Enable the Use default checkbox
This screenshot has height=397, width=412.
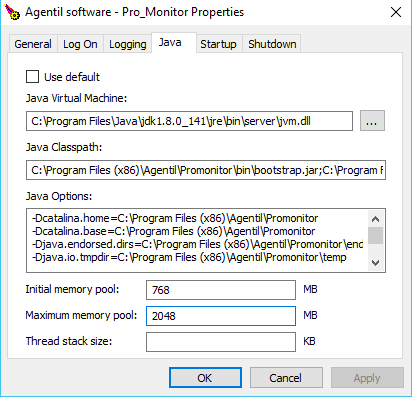coord(32,77)
